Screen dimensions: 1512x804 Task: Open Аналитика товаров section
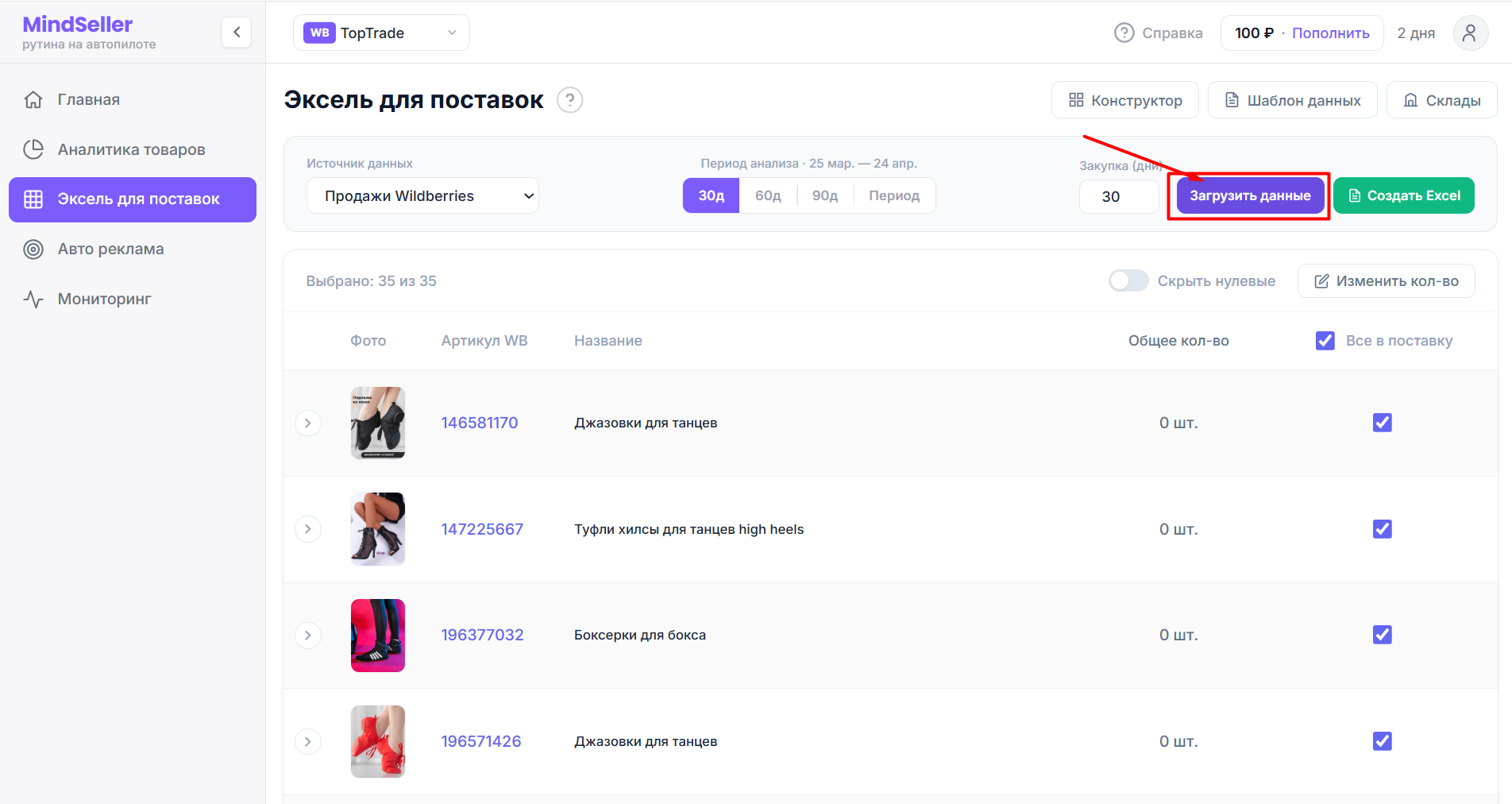click(133, 149)
